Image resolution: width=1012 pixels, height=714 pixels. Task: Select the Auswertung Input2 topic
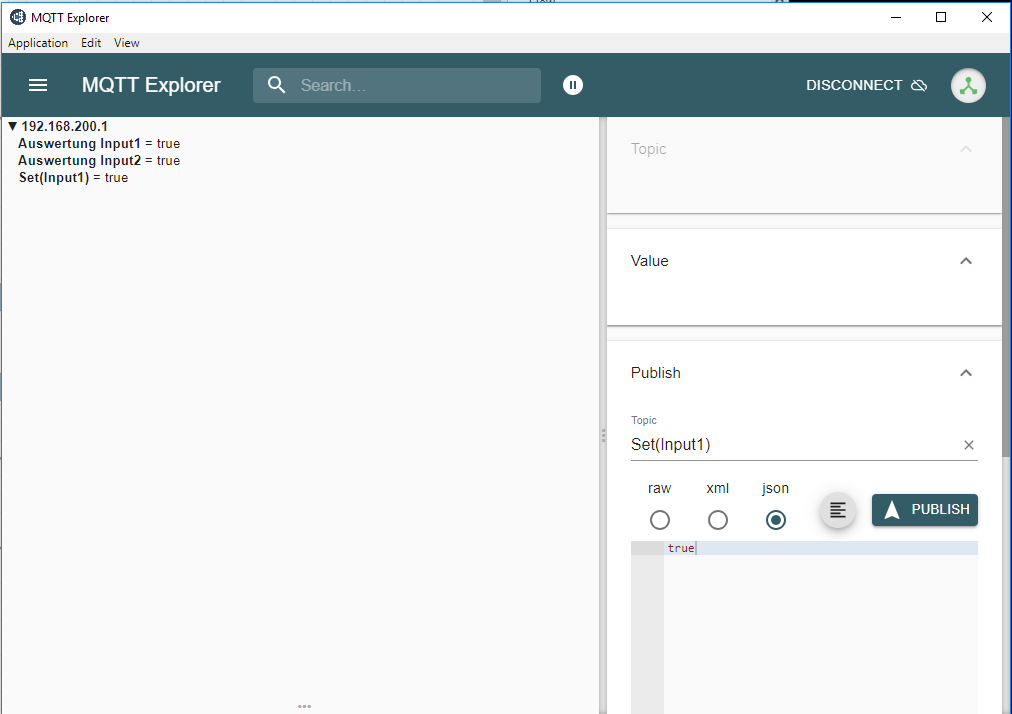pyautogui.click(x=80, y=160)
